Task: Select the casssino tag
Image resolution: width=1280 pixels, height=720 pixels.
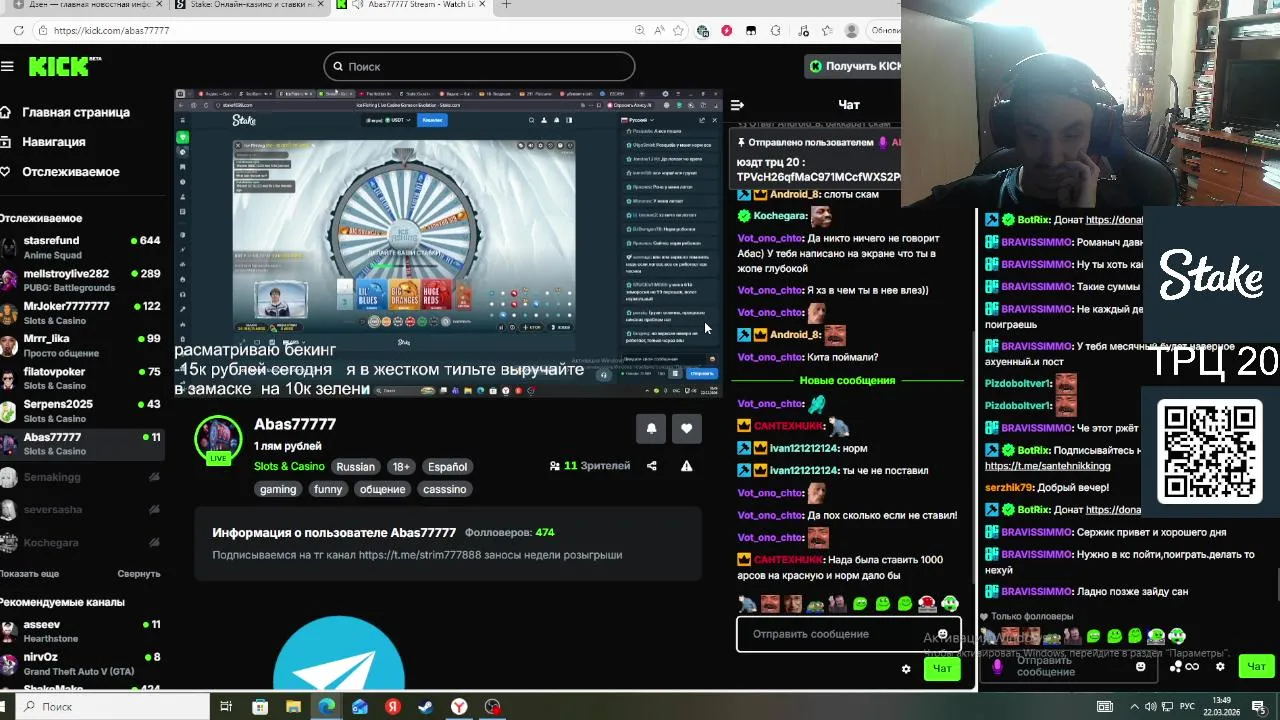Action: coord(444,489)
